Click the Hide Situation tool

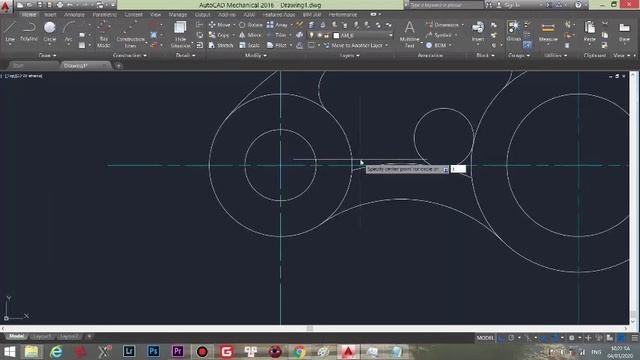pyautogui.click(x=180, y=35)
